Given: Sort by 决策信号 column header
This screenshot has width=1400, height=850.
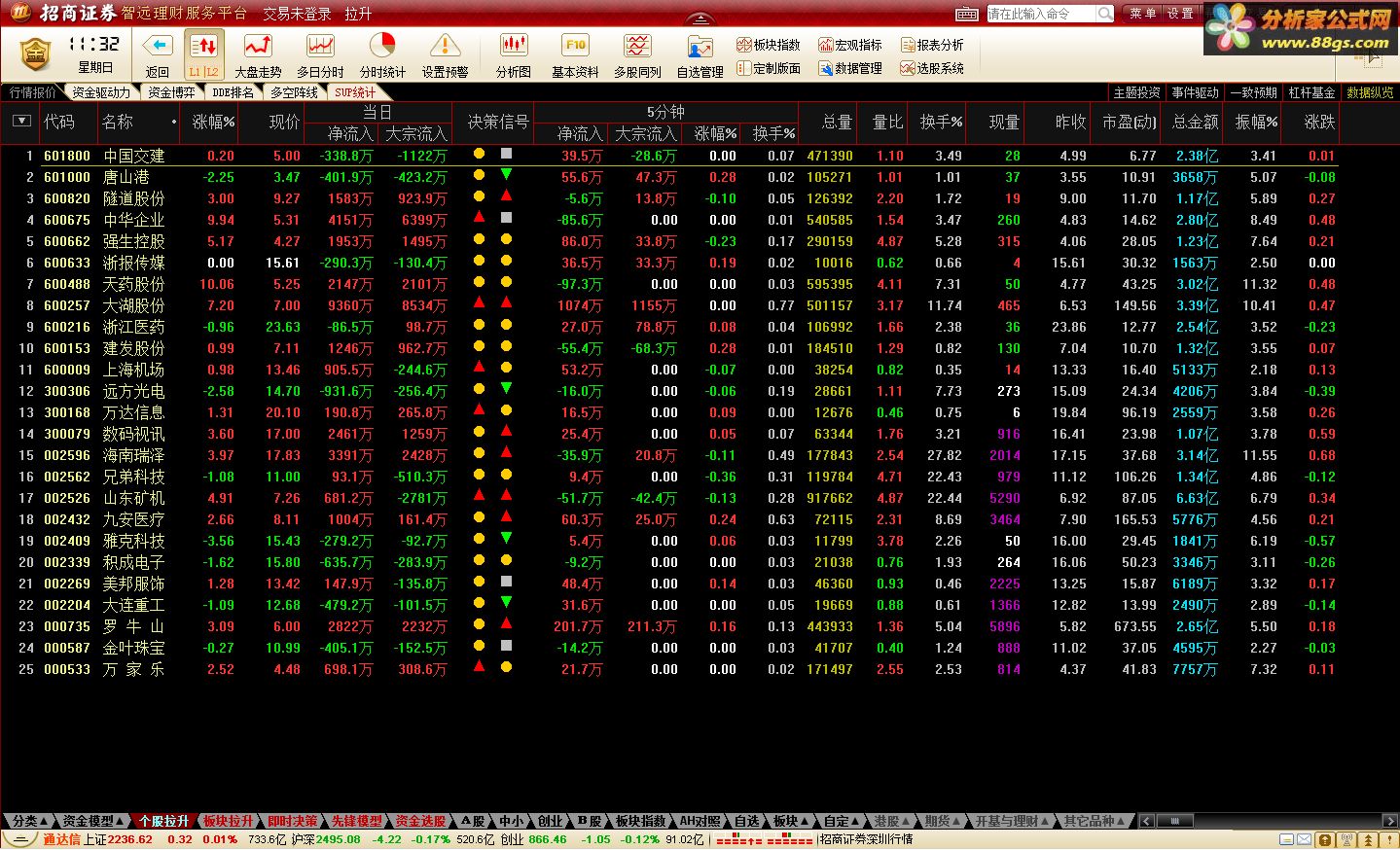Looking at the screenshot, I should coord(498,122).
